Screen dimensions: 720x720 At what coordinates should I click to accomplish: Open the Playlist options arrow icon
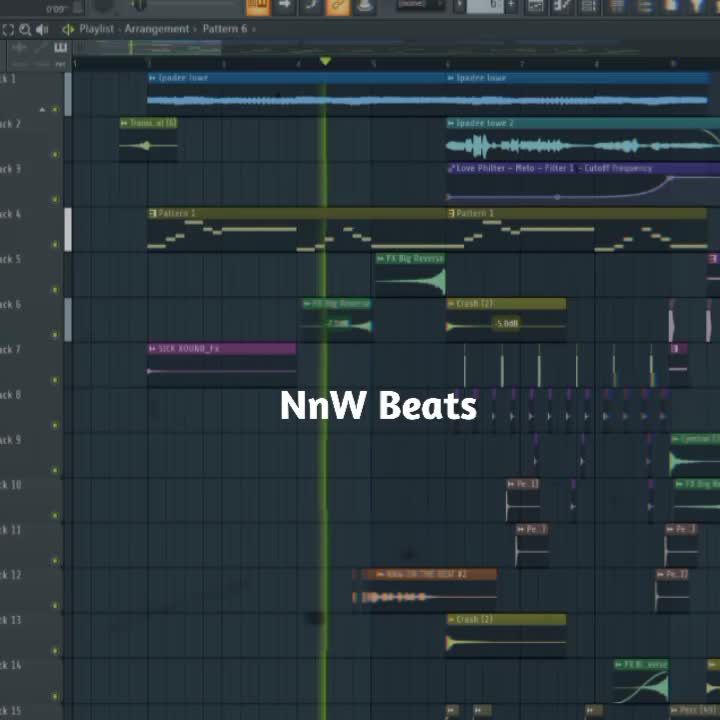tap(68, 29)
